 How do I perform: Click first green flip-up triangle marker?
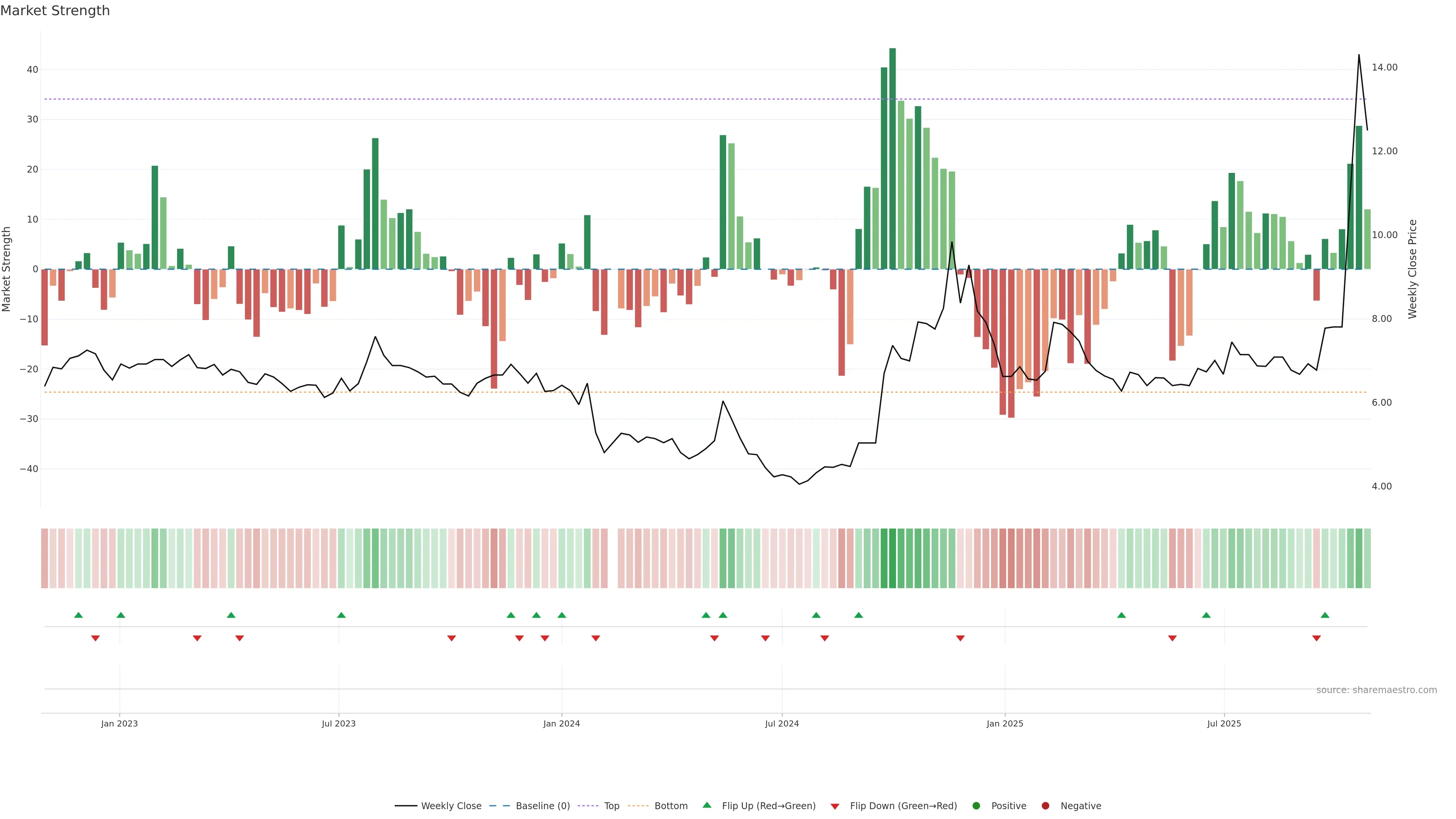[x=78, y=615]
